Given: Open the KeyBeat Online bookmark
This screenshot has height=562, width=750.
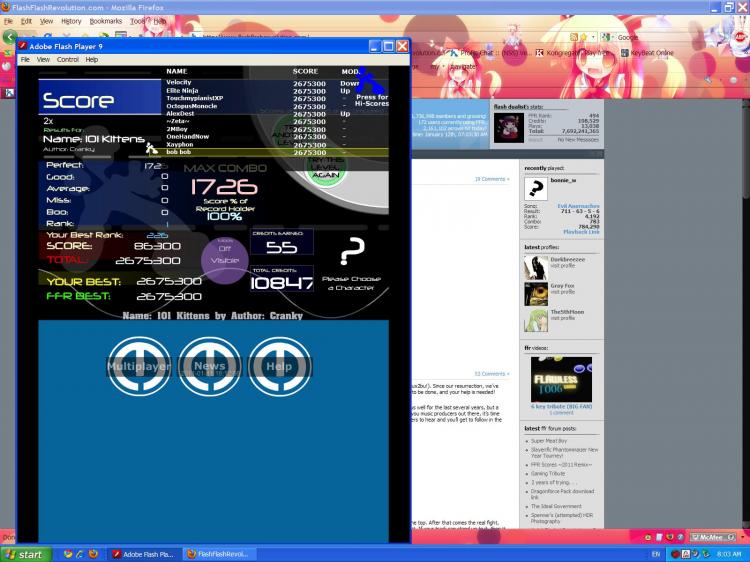Looking at the screenshot, I should (647, 53).
